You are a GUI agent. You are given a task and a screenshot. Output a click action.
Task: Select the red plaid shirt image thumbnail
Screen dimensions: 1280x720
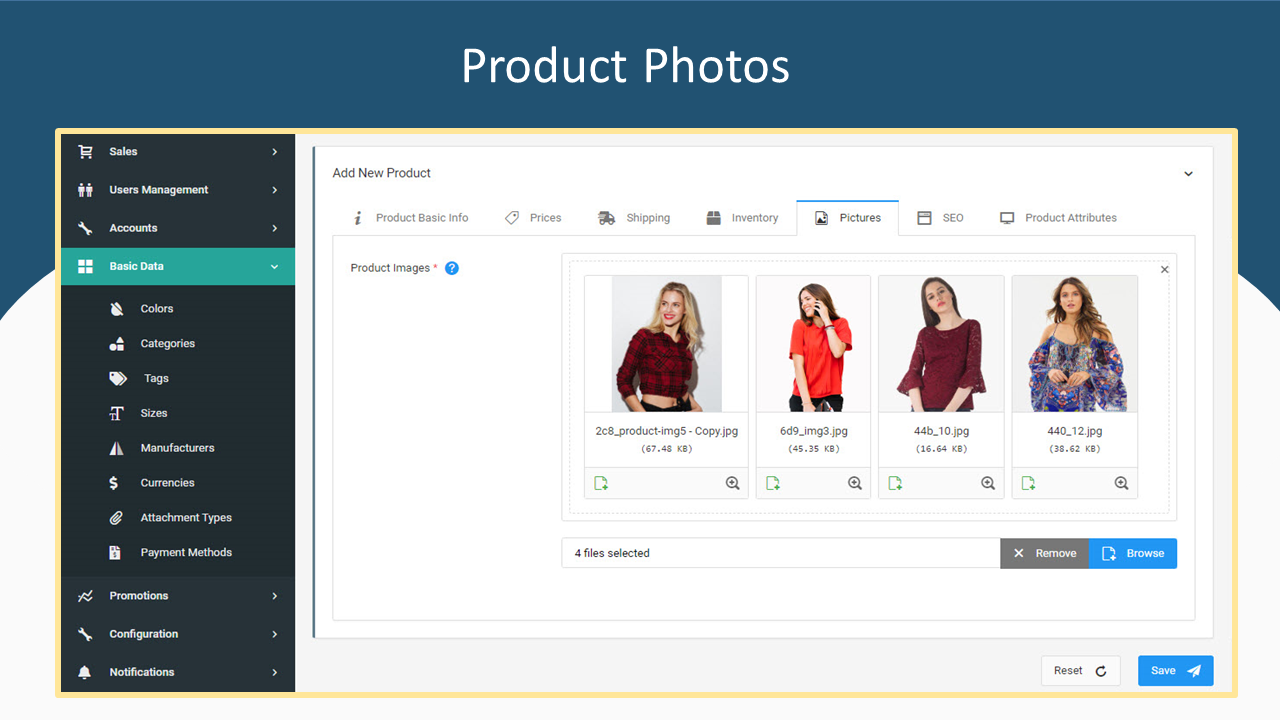pyautogui.click(x=666, y=344)
